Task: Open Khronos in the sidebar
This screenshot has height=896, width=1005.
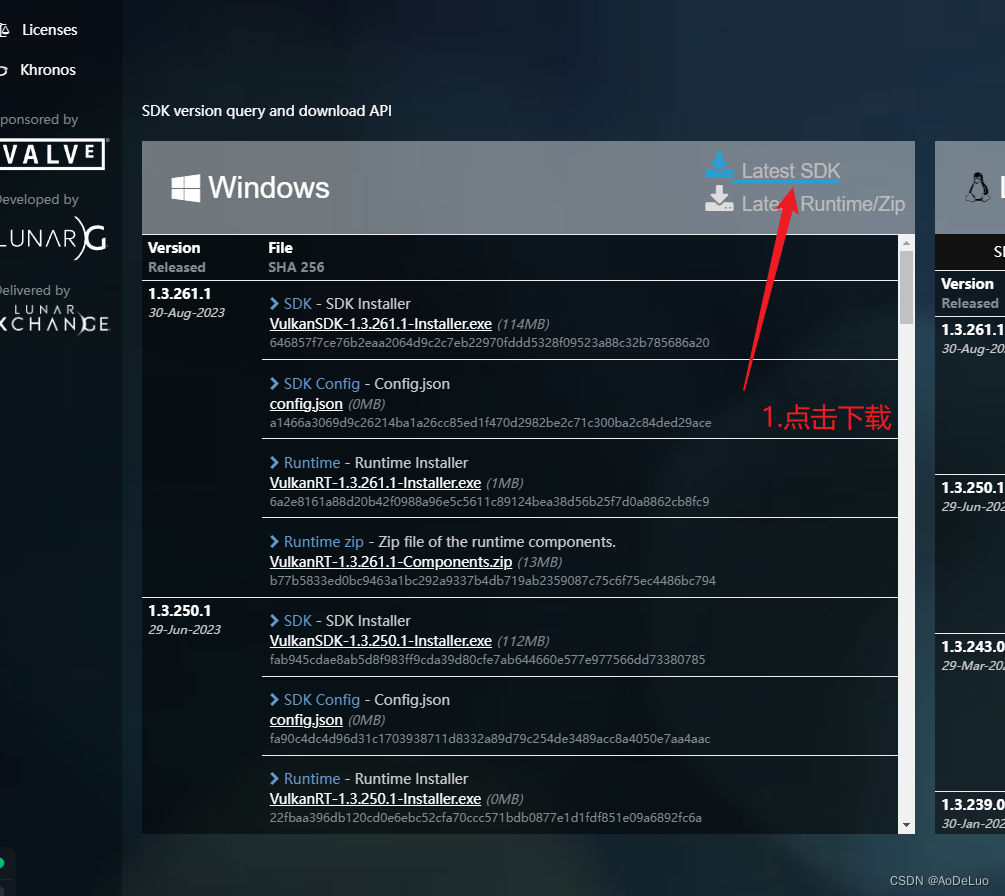Action: (x=48, y=70)
